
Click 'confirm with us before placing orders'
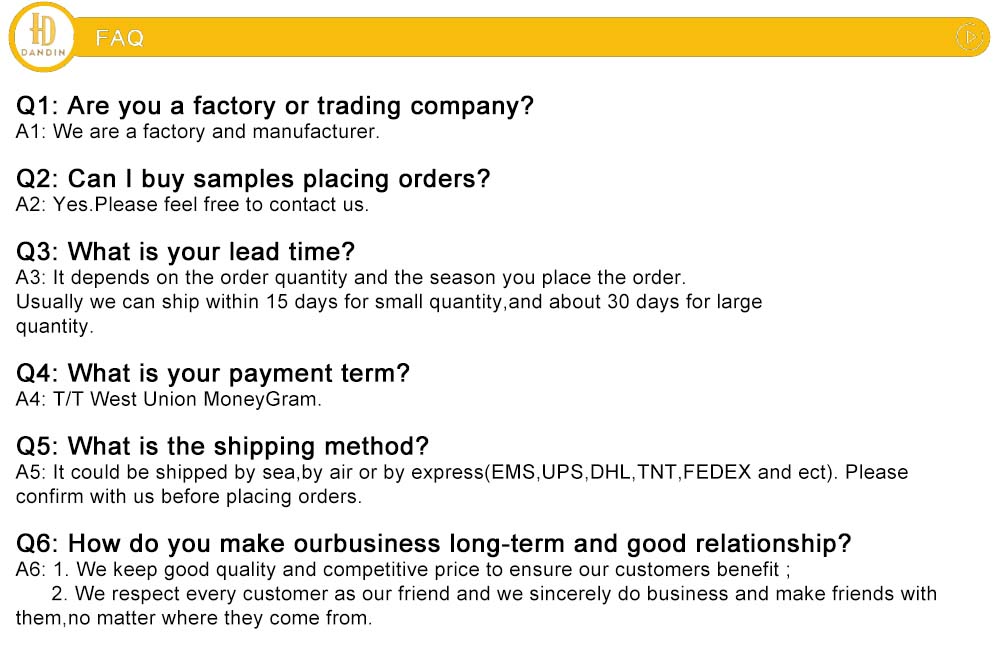click(189, 497)
